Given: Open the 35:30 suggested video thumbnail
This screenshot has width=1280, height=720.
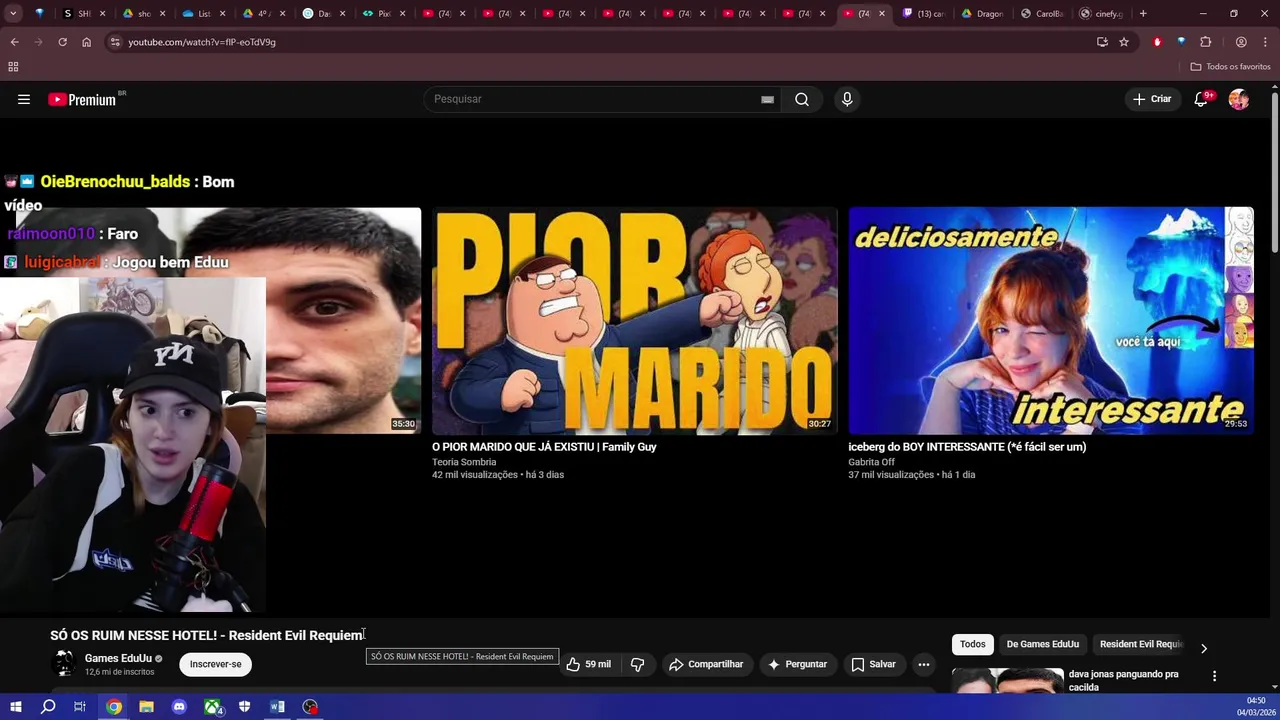Looking at the screenshot, I should (x=343, y=321).
